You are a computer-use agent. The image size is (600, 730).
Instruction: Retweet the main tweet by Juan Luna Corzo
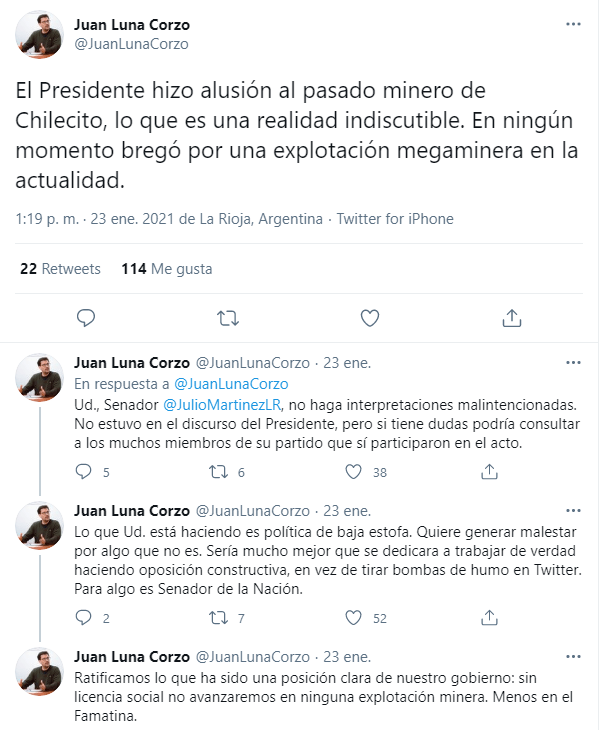coord(228,318)
